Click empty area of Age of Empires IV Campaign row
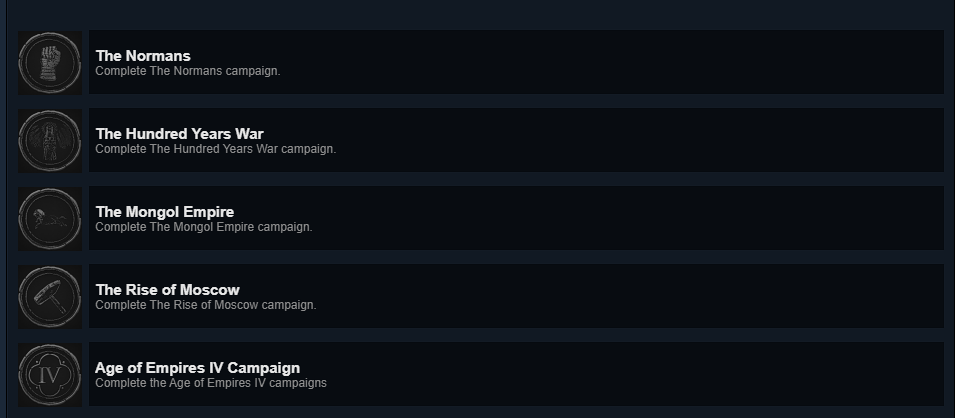 [609, 374]
